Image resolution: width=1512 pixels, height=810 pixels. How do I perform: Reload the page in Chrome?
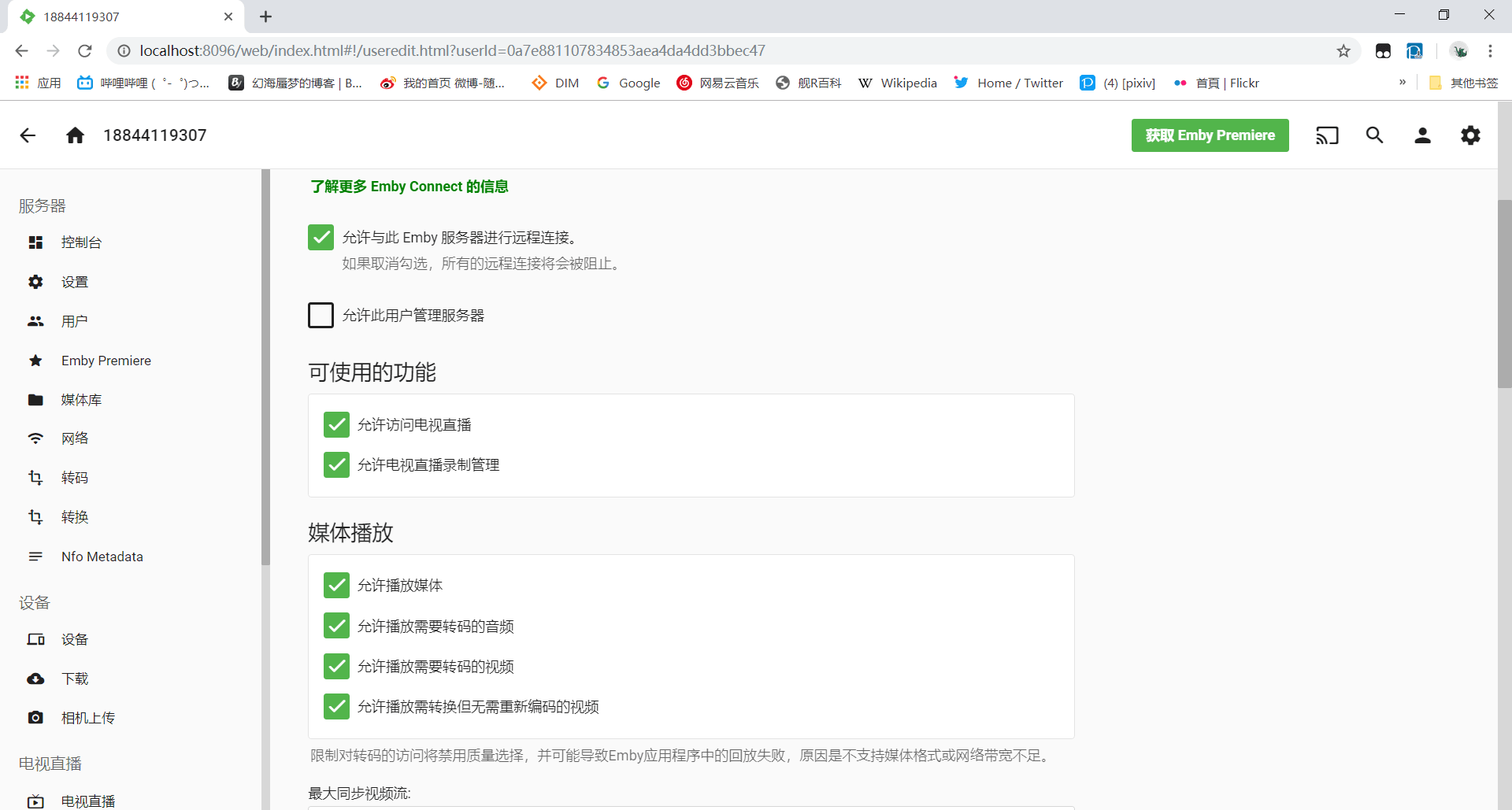click(x=85, y=51)
